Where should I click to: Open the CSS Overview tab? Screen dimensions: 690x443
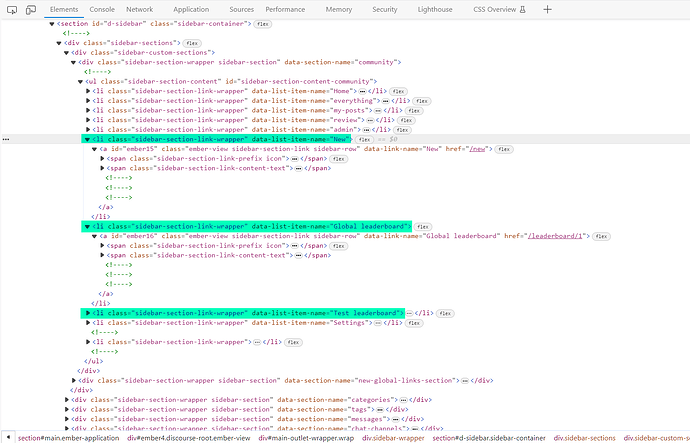click(499, 9)
